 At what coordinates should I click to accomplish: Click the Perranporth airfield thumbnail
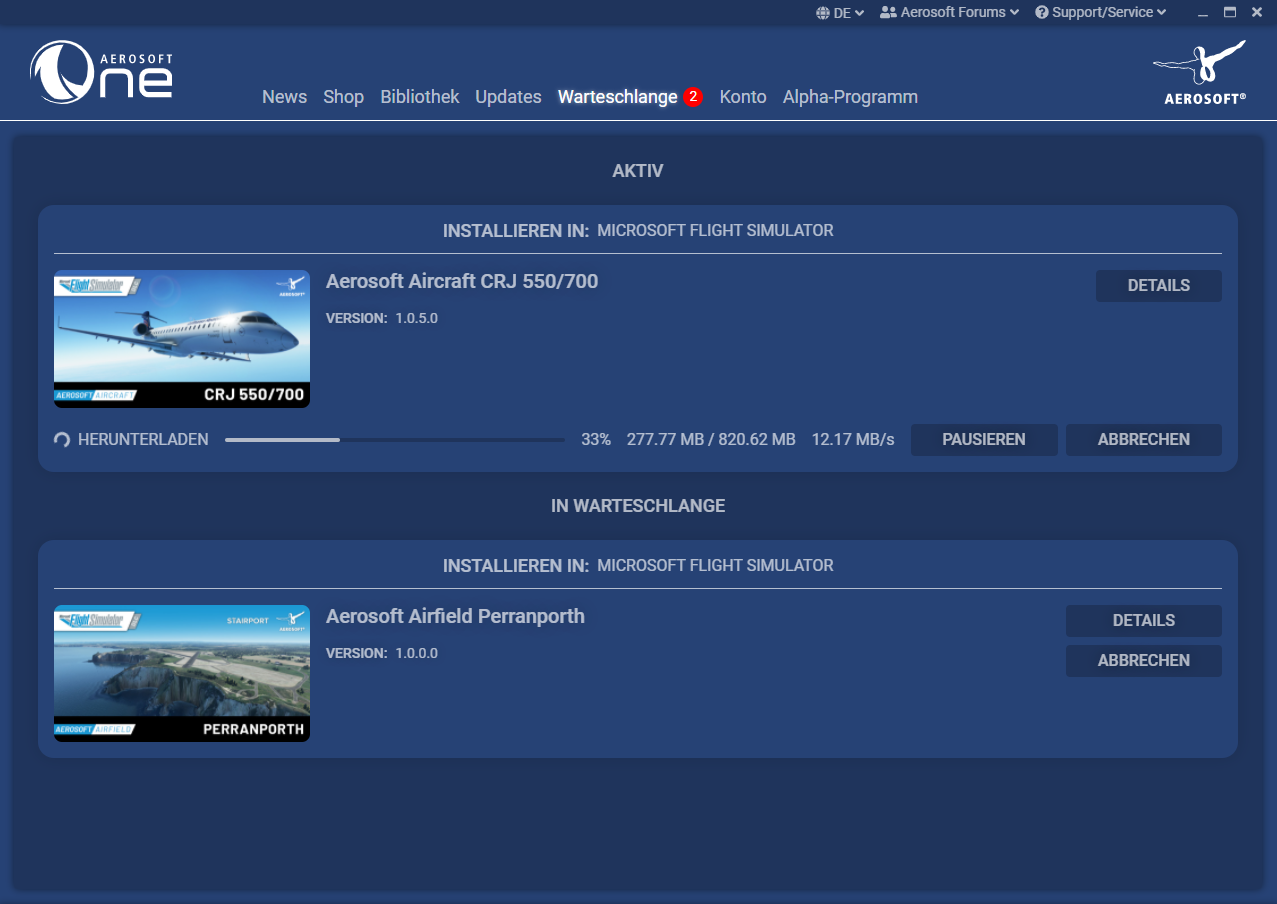pyautogui.click(x=181, y=673)
